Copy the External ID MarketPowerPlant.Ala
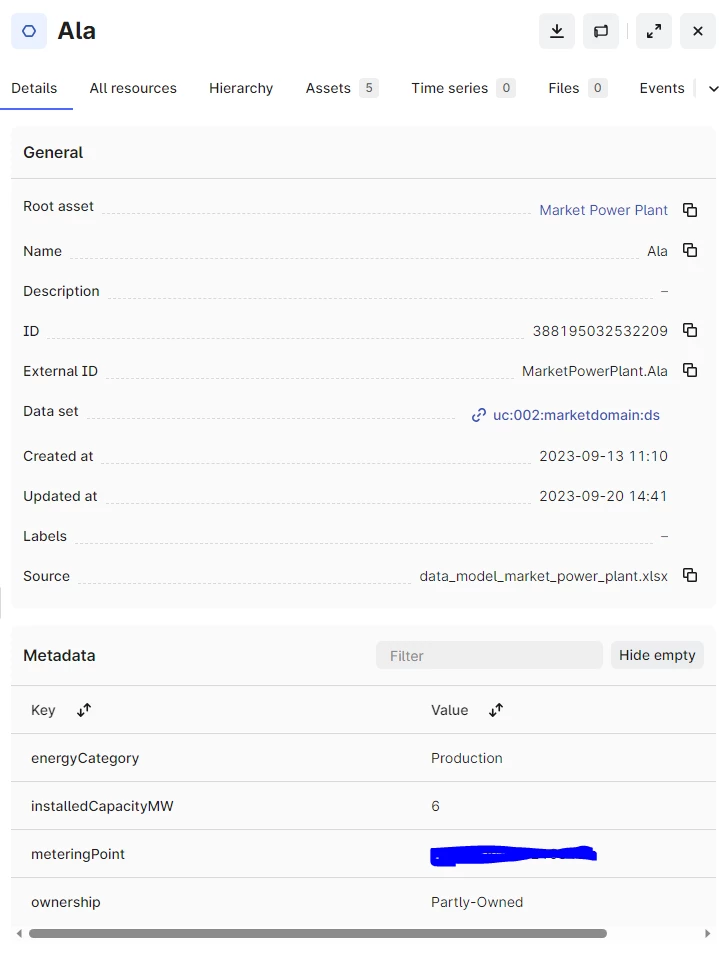The width and height of the screenshot is (719, 954). (690, 370)
